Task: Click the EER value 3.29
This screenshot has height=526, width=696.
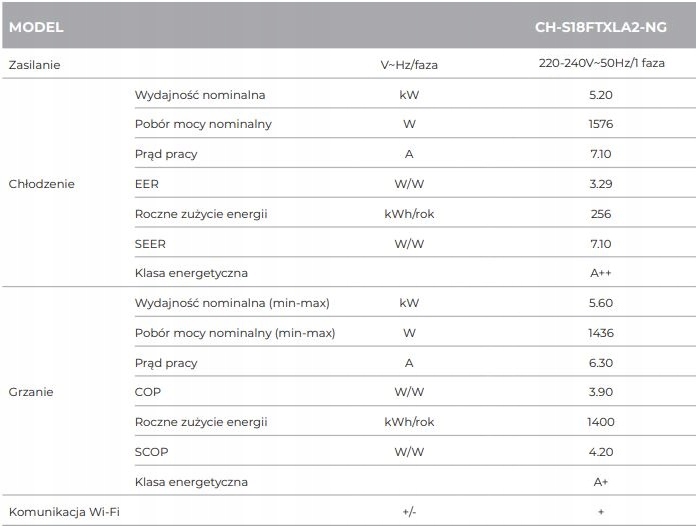Action: coord(601,184)
